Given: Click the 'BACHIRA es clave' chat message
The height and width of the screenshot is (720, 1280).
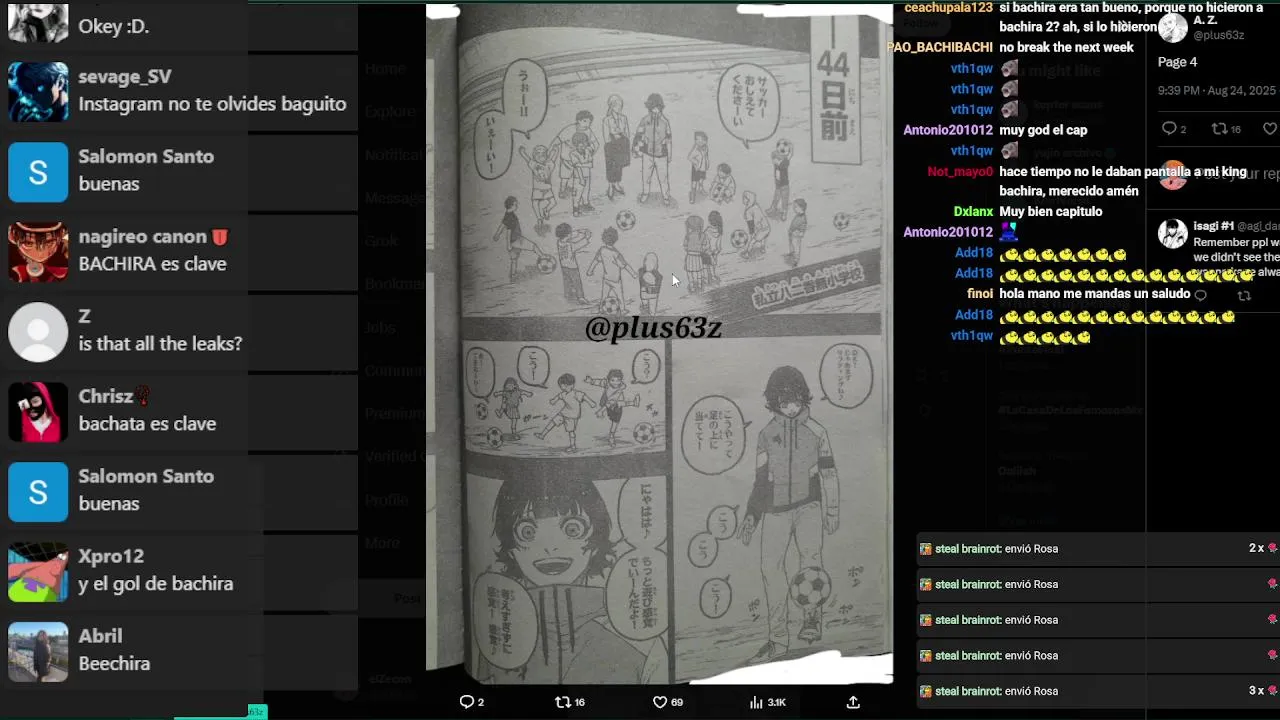Looking at the screenshot, I should click(152, 264).
